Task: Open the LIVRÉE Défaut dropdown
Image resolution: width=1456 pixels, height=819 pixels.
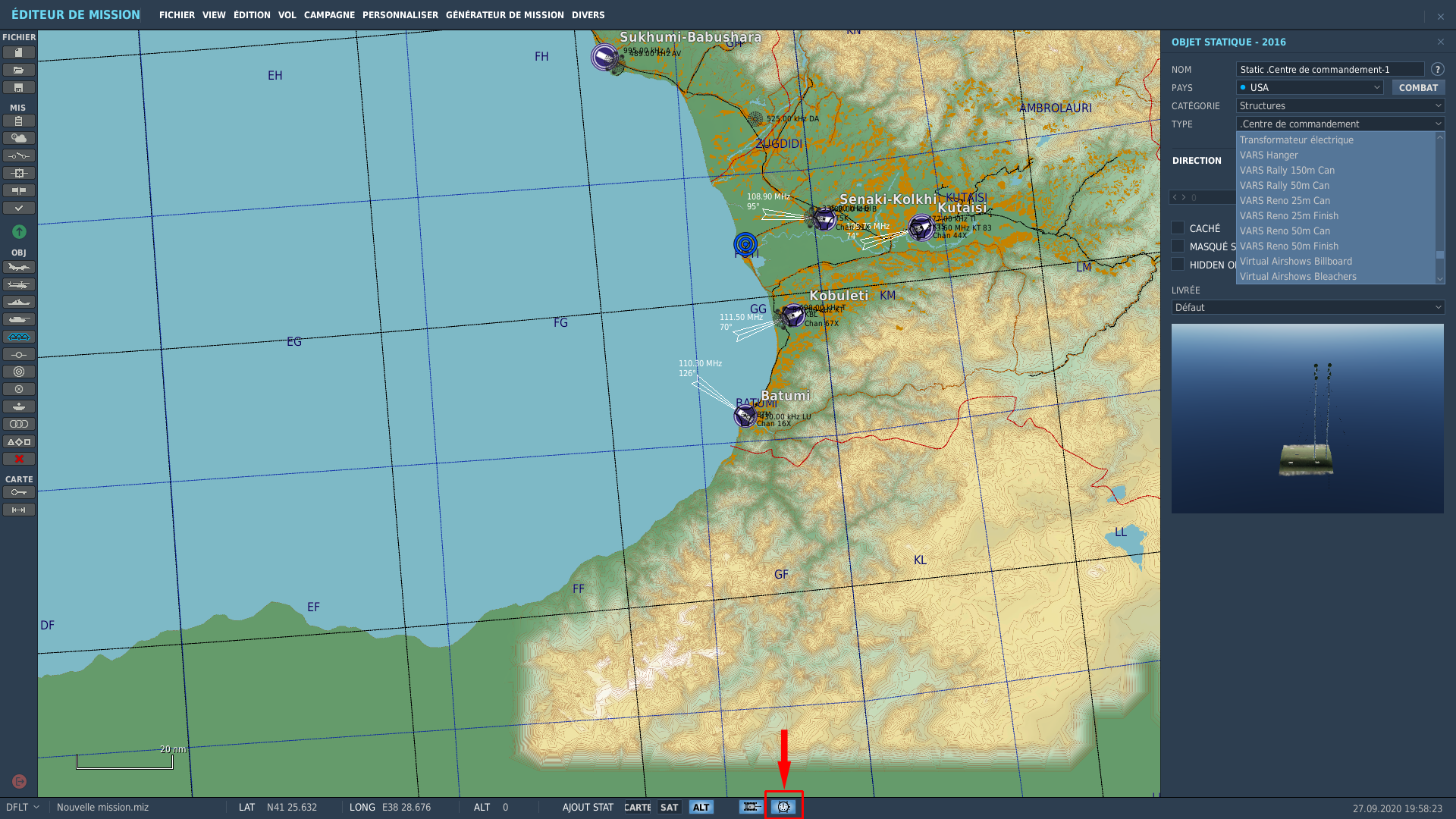Action: point(1307,307)
